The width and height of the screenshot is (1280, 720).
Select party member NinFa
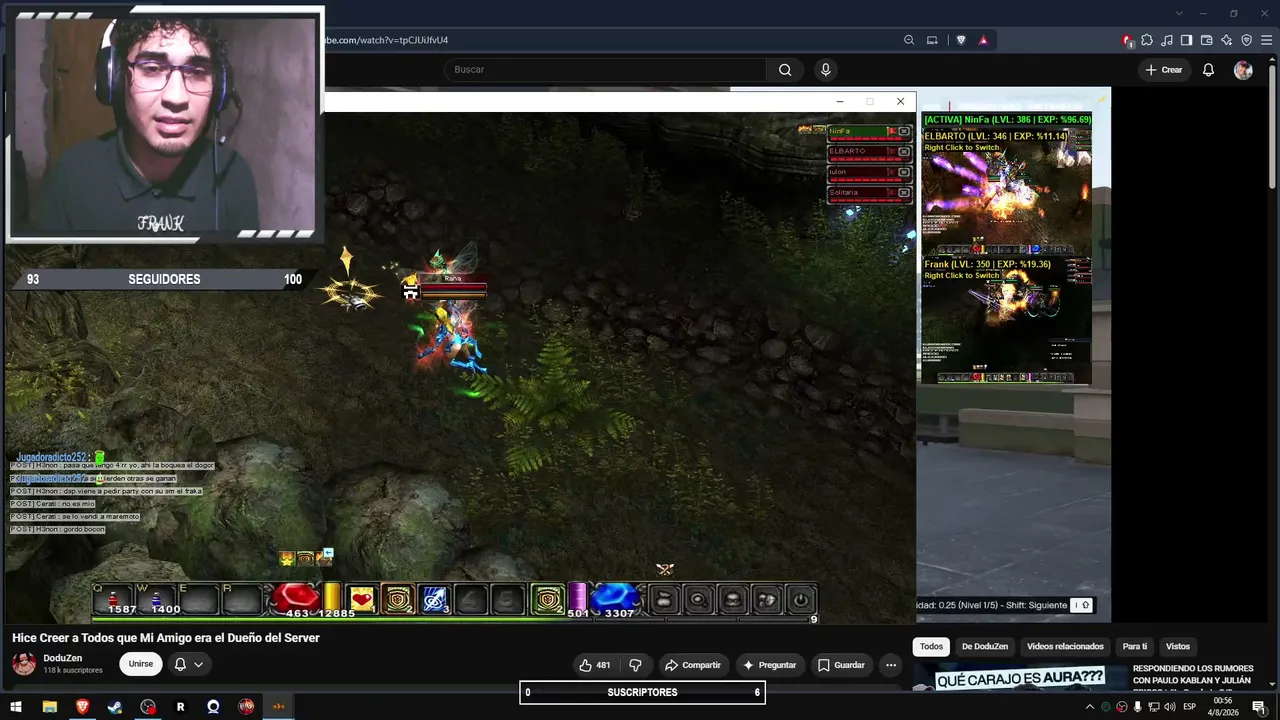click(x=869, y=131)
